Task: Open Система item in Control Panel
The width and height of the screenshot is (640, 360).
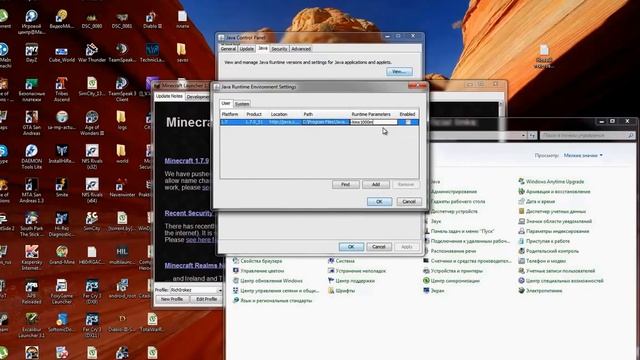Action: coord(341,260)
